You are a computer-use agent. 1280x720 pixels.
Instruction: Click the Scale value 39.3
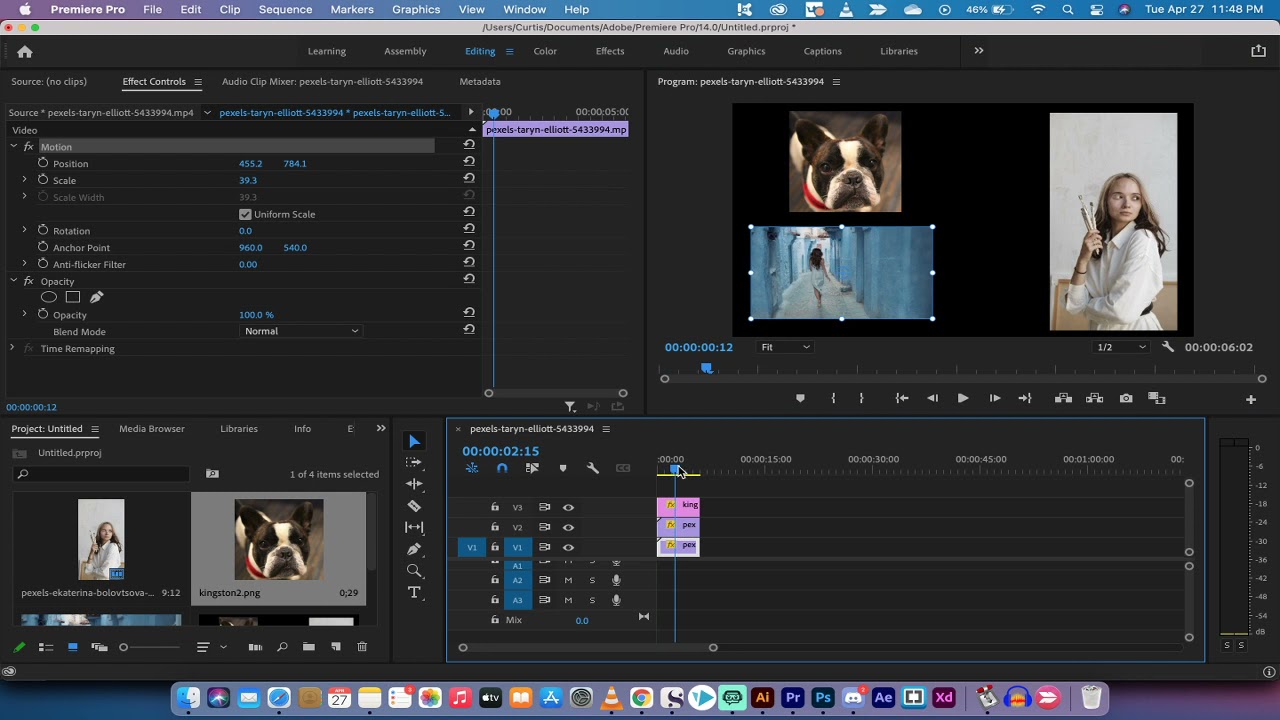tap(248, 180)
